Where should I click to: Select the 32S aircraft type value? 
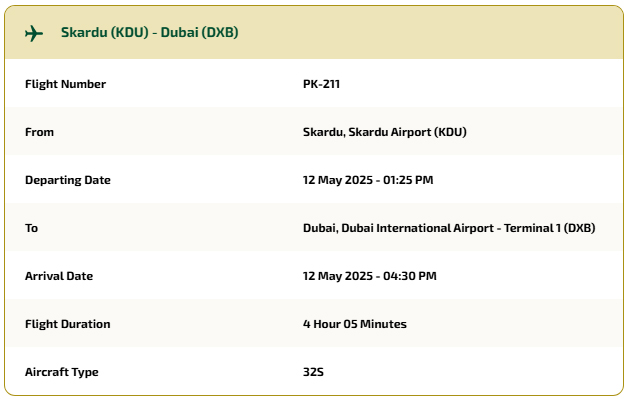point(313,372)
